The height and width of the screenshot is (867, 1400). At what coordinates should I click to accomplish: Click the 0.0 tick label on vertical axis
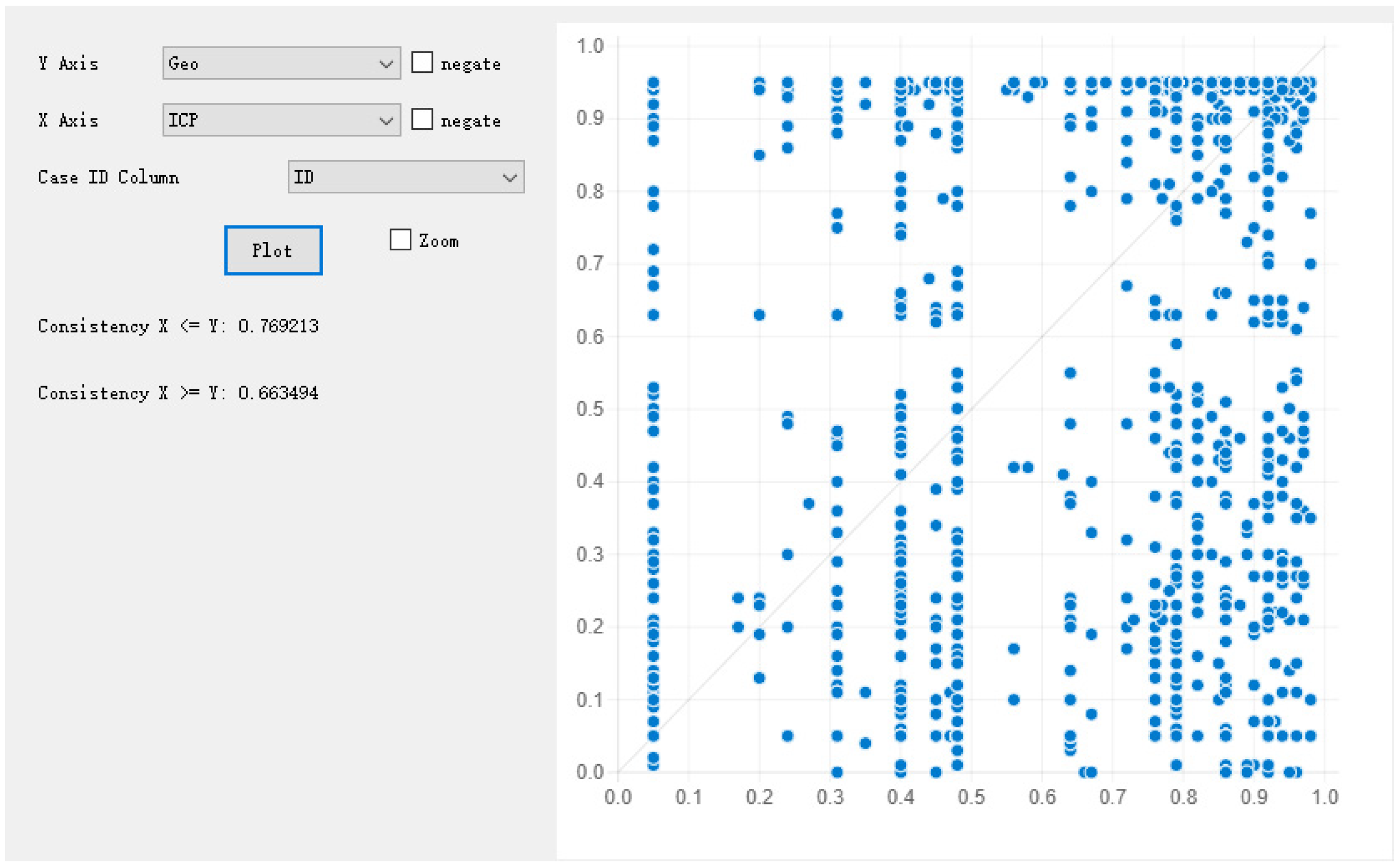tap(590, 772)
